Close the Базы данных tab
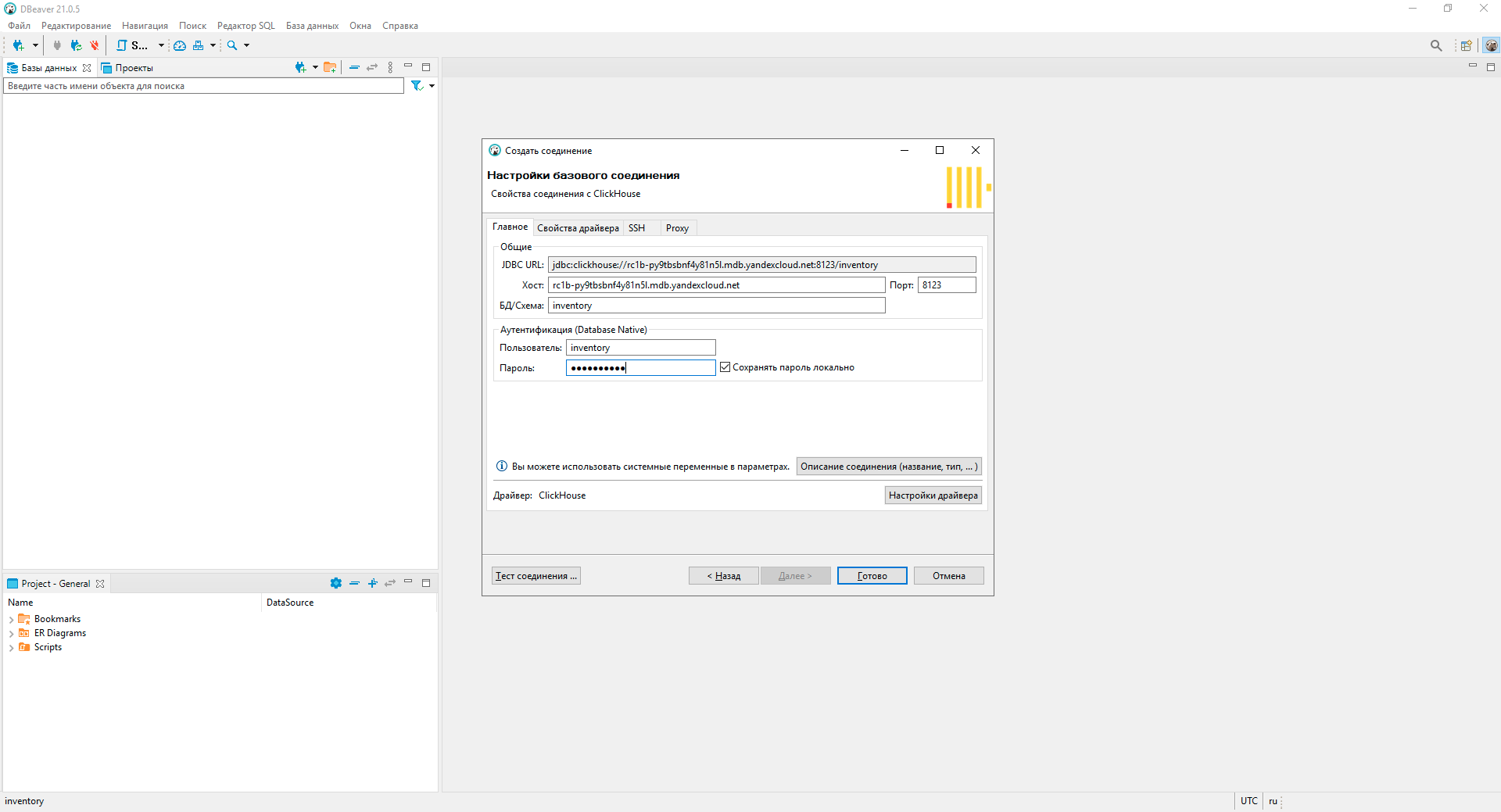Screen dimensions: 1501x812 pos(87,68)
